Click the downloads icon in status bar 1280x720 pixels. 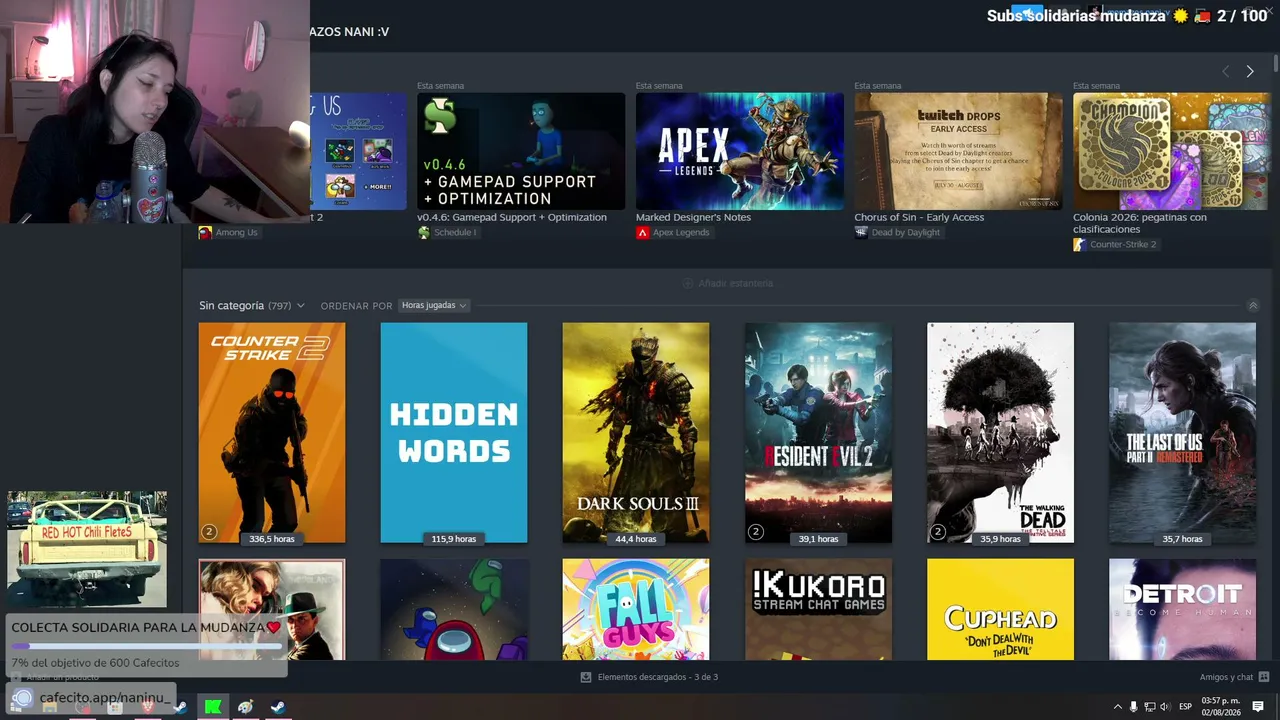click(x=586, y=677)
